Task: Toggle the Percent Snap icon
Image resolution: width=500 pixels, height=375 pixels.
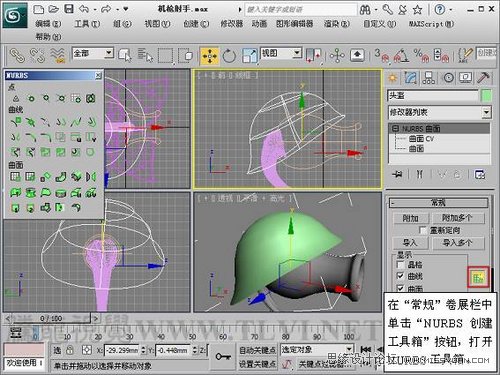Action: [421, 56]
